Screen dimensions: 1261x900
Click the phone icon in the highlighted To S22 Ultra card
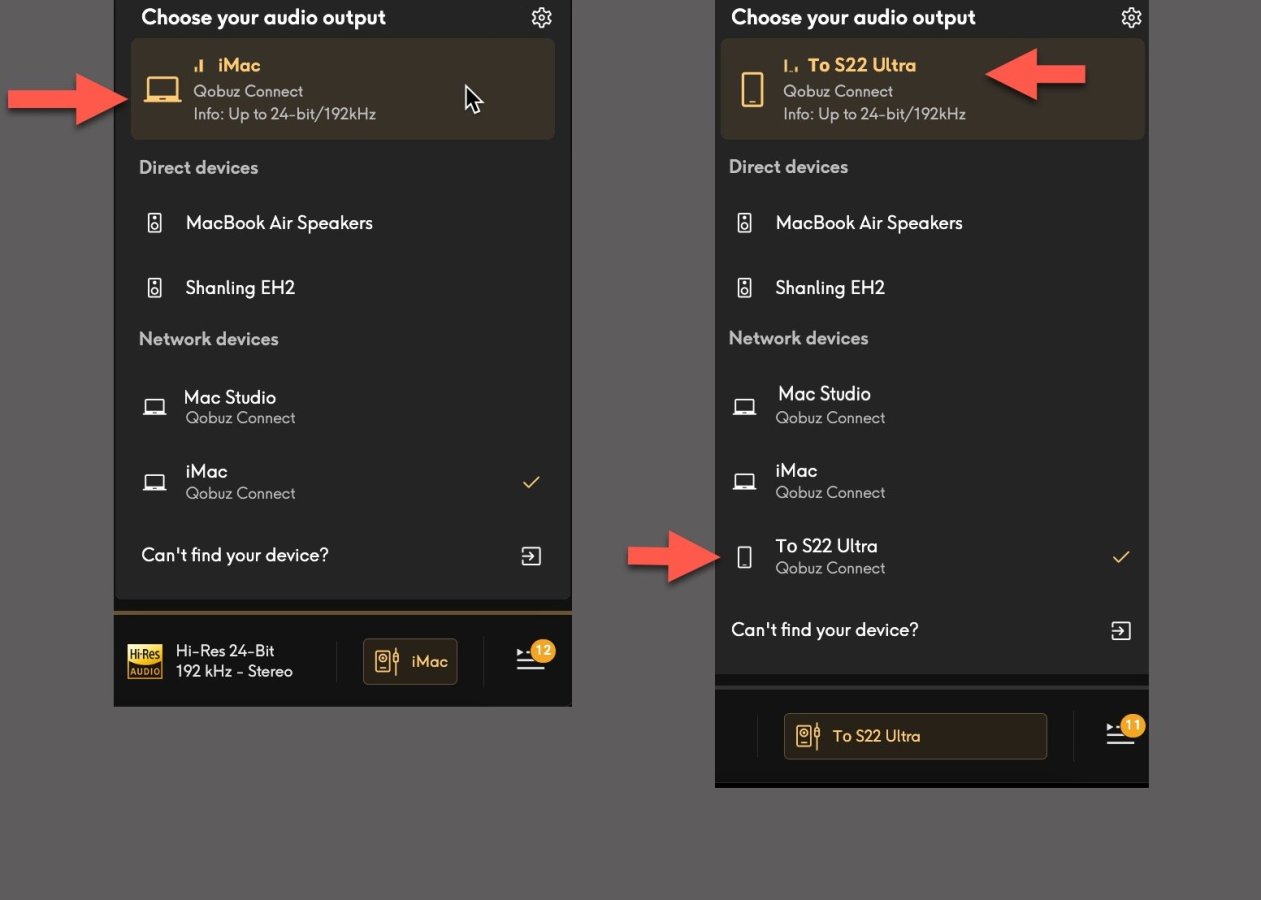tap(752, 90)
